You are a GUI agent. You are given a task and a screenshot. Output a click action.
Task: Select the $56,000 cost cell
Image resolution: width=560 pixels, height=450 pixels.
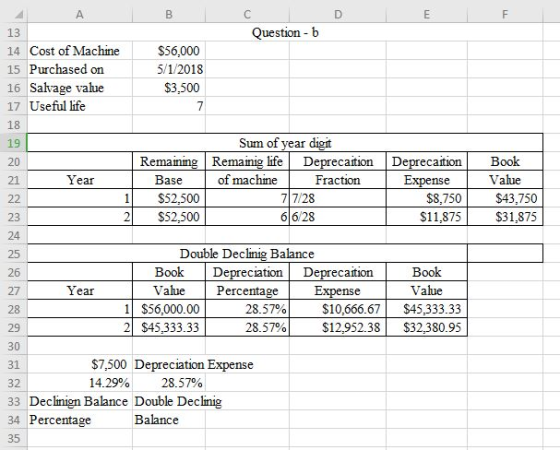click(169, 51)
